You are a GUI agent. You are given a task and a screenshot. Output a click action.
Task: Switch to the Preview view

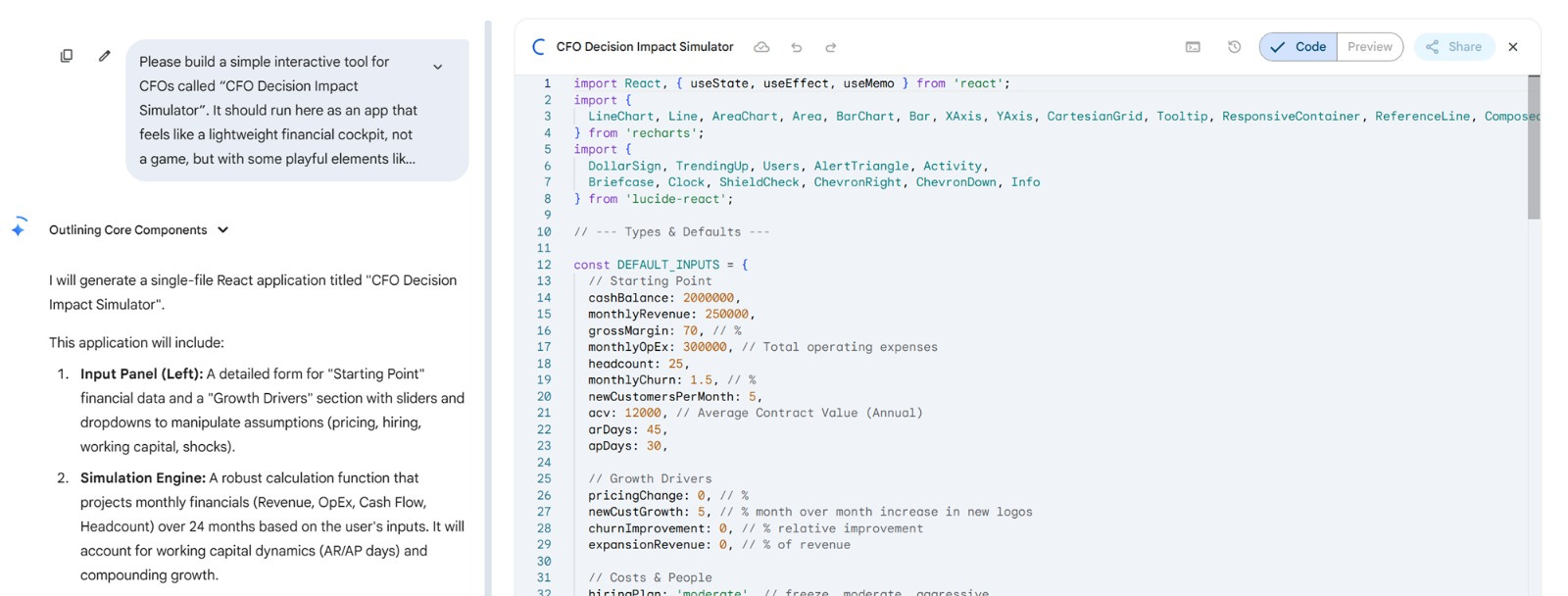coord(1370,47)
